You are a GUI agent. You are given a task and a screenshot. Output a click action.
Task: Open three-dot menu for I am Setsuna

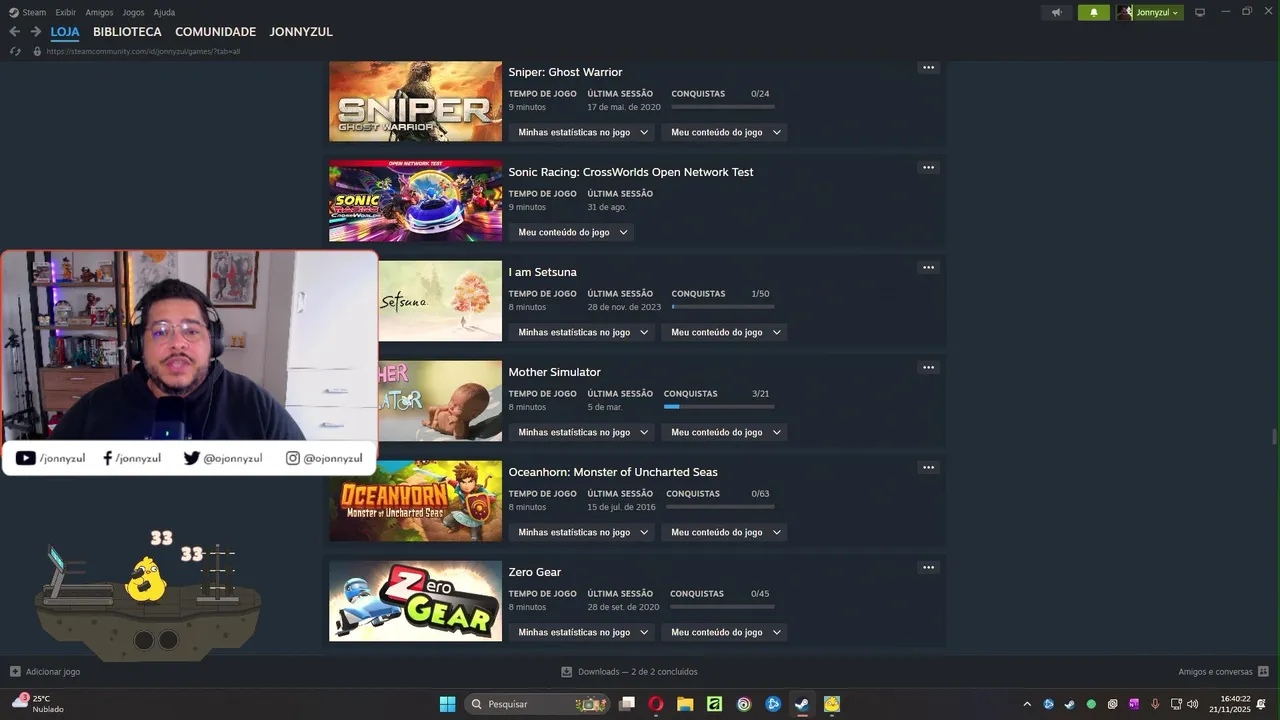(x=928, y=268)
